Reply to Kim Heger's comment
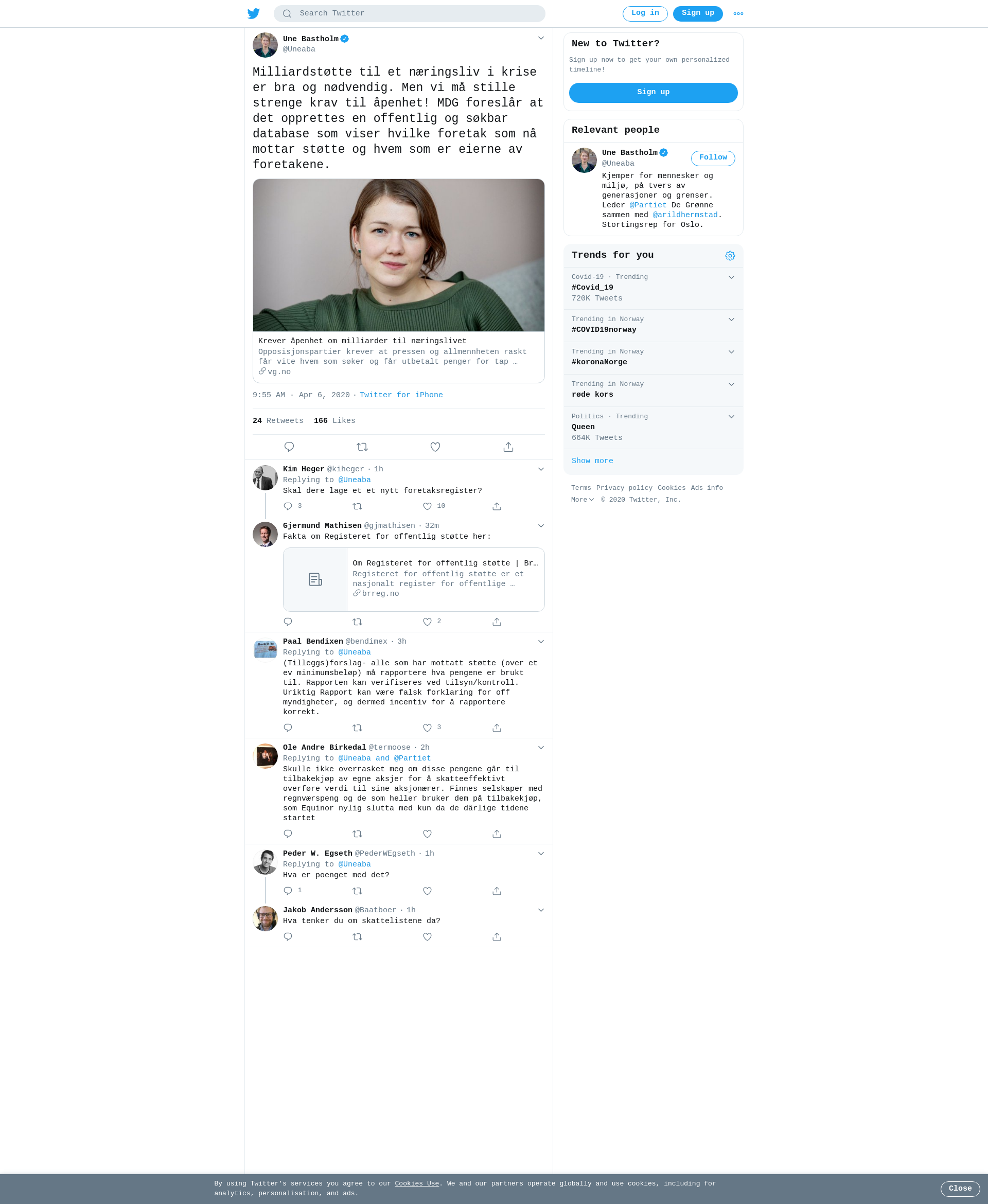 click(288, 506)
